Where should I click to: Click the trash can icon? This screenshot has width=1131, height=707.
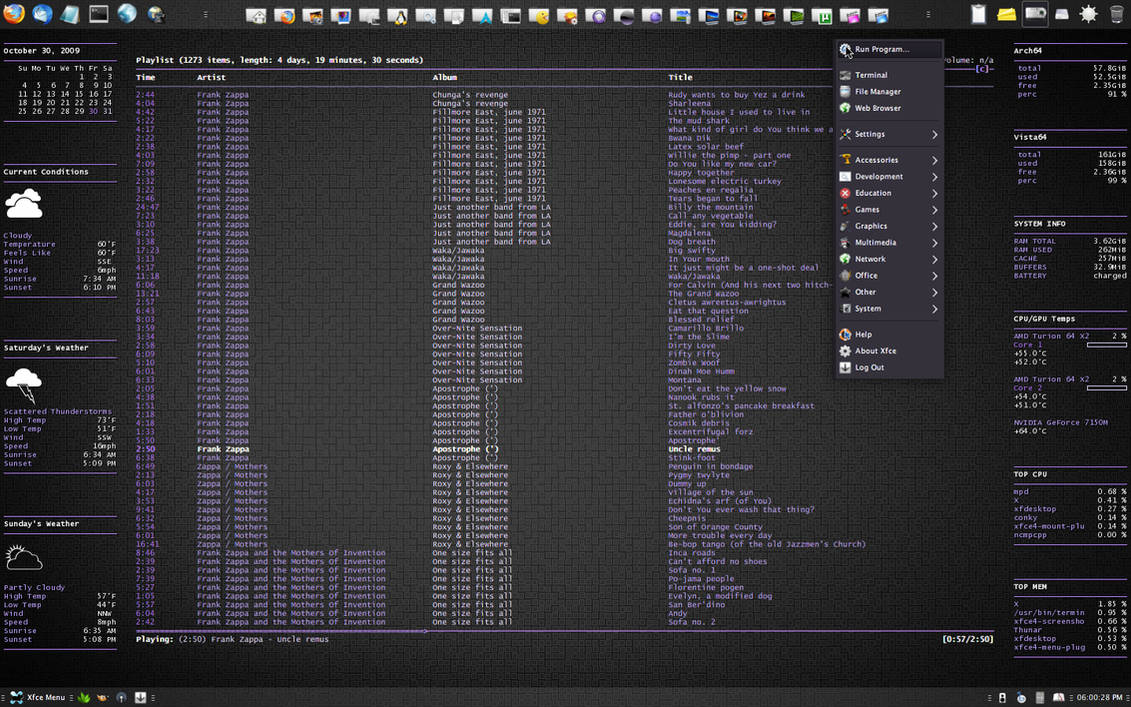point(1116,14)
